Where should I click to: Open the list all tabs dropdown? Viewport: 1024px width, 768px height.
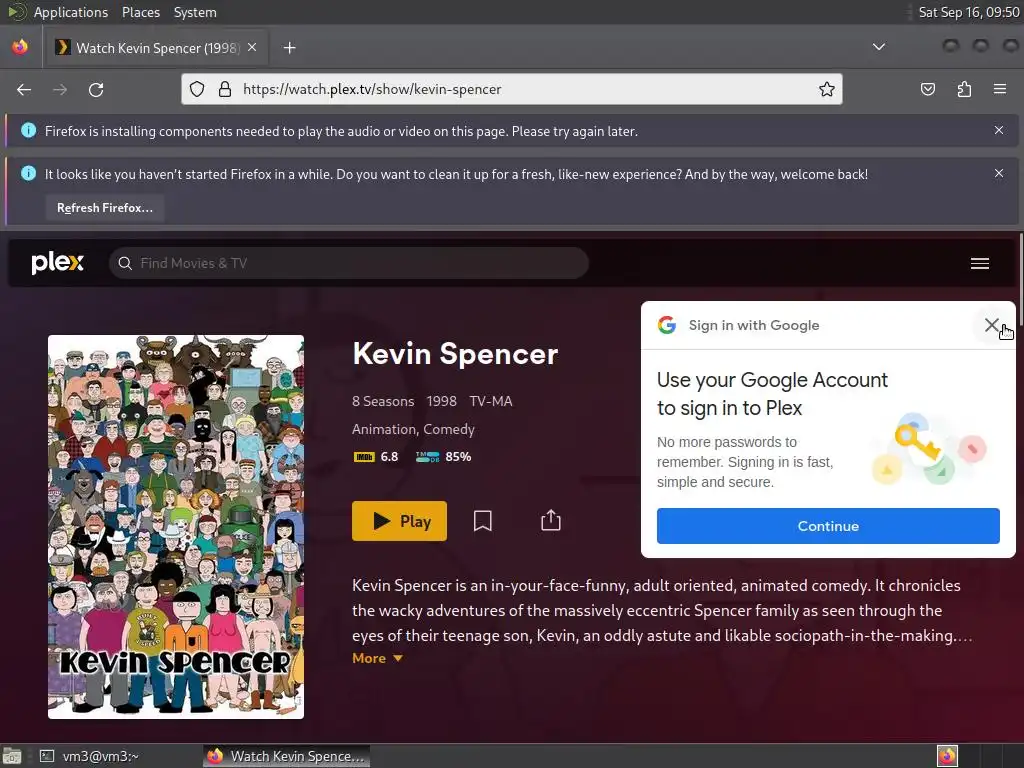879,47
